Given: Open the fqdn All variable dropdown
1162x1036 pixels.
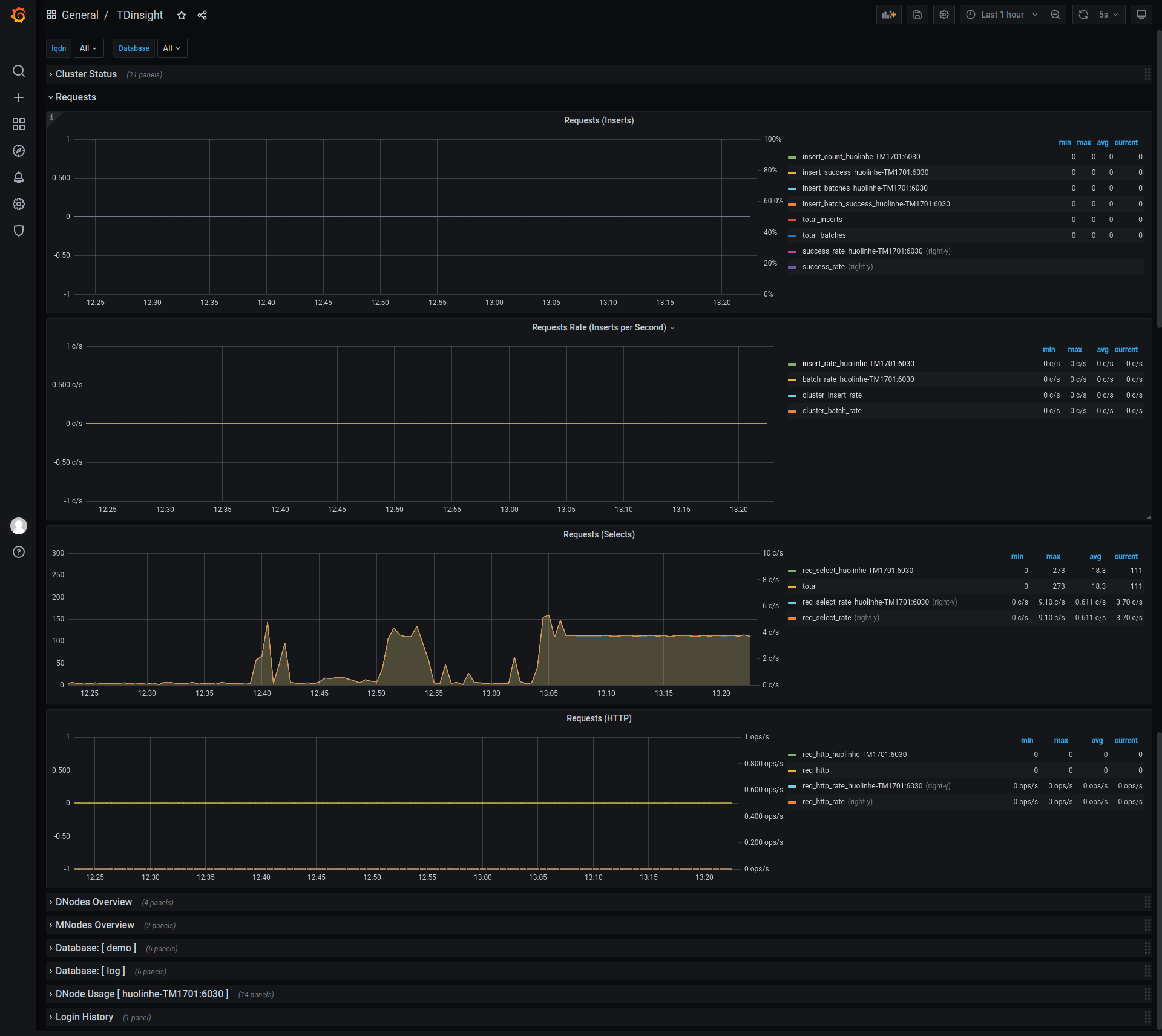Looking at the screenshot, I should [88, 48].
